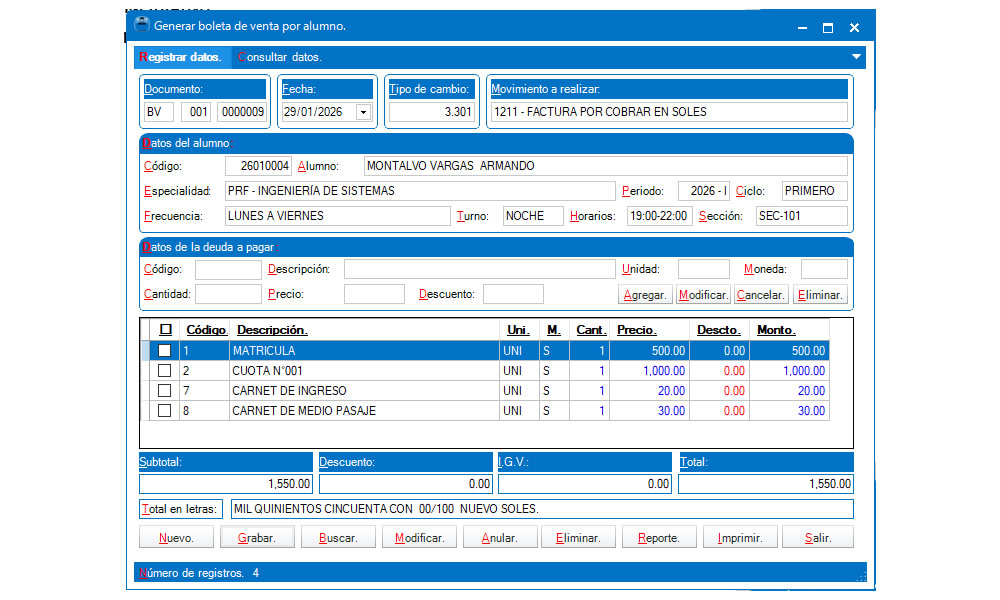Click the Unidad input field
1000x600 pixels.
[x=703, y=269]
